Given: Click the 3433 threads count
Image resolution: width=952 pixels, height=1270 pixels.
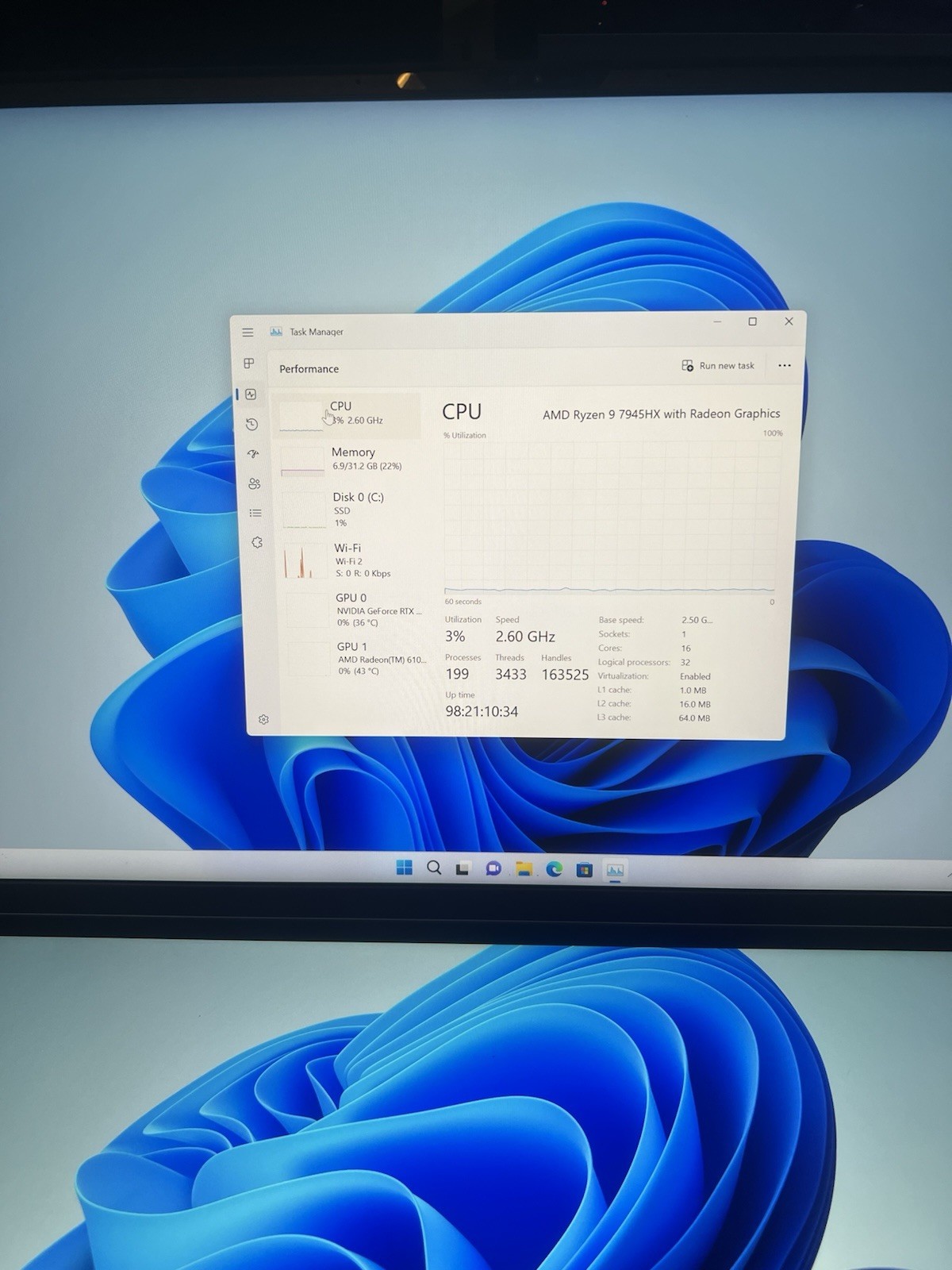Looking at the screenshot, I should (511, 675).
